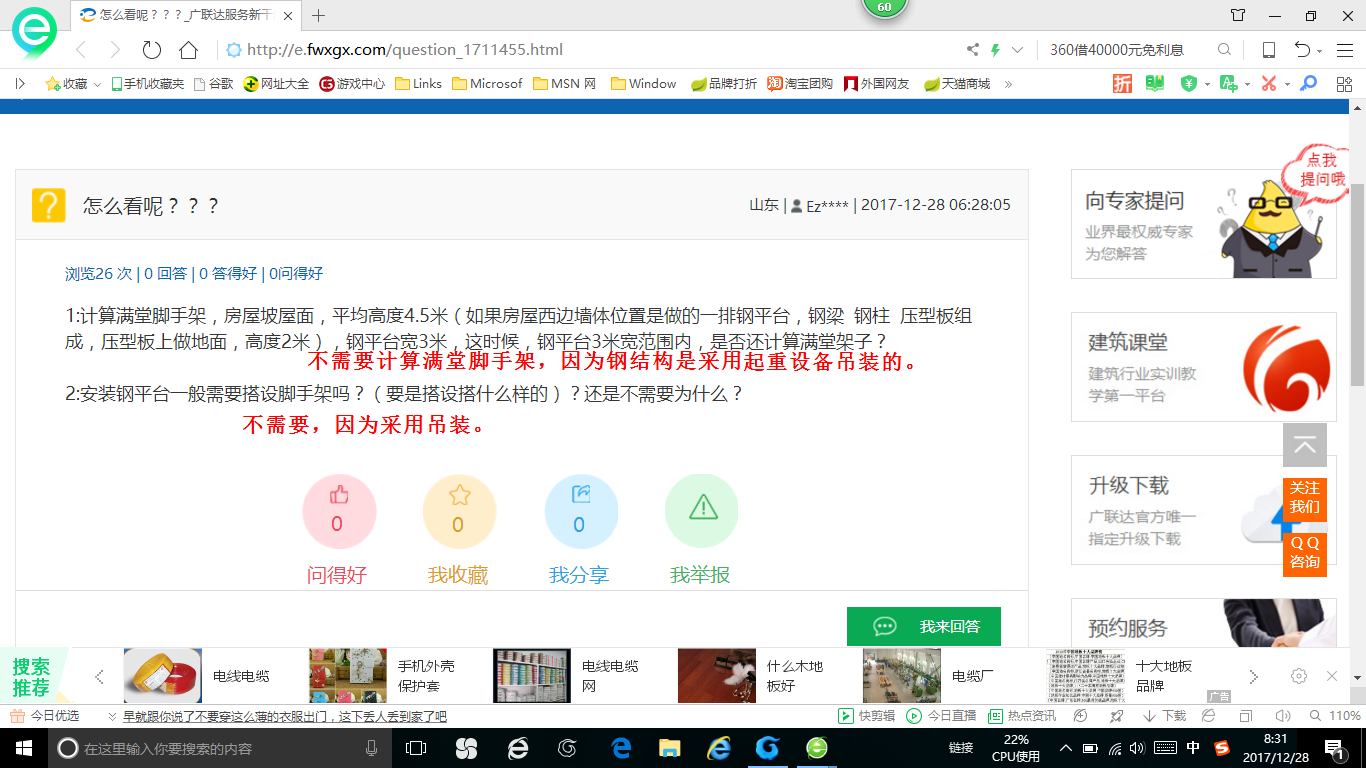Screen dimensions: 1366x768
Task: Open a new tab with plus button
Action: (x=319, y=15)
